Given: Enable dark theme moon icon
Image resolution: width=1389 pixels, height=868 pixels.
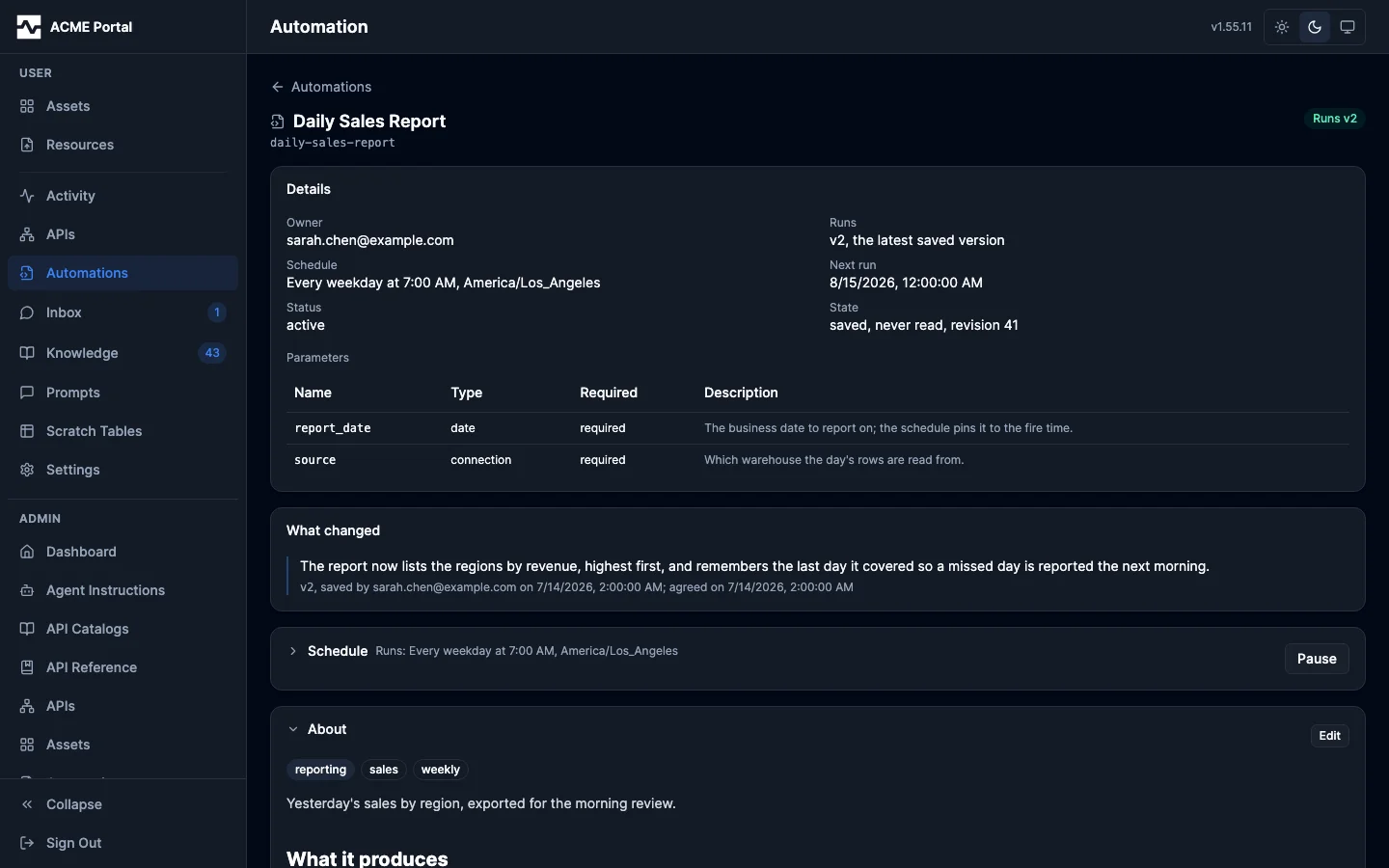Looking at the screenshot, I should [x=1315, y=27].
